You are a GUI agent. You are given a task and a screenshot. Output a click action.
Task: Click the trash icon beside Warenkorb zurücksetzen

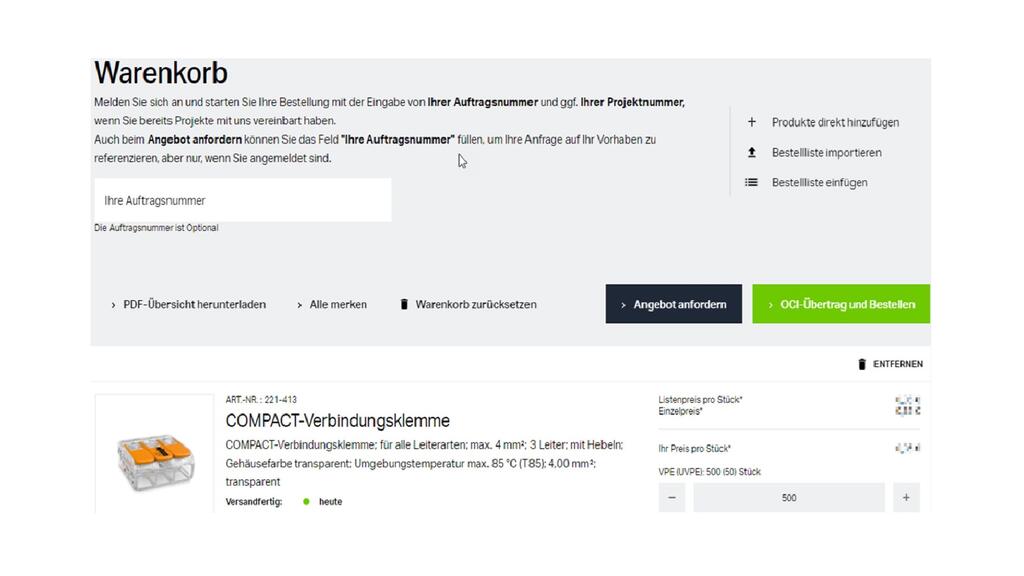point(404,304)
